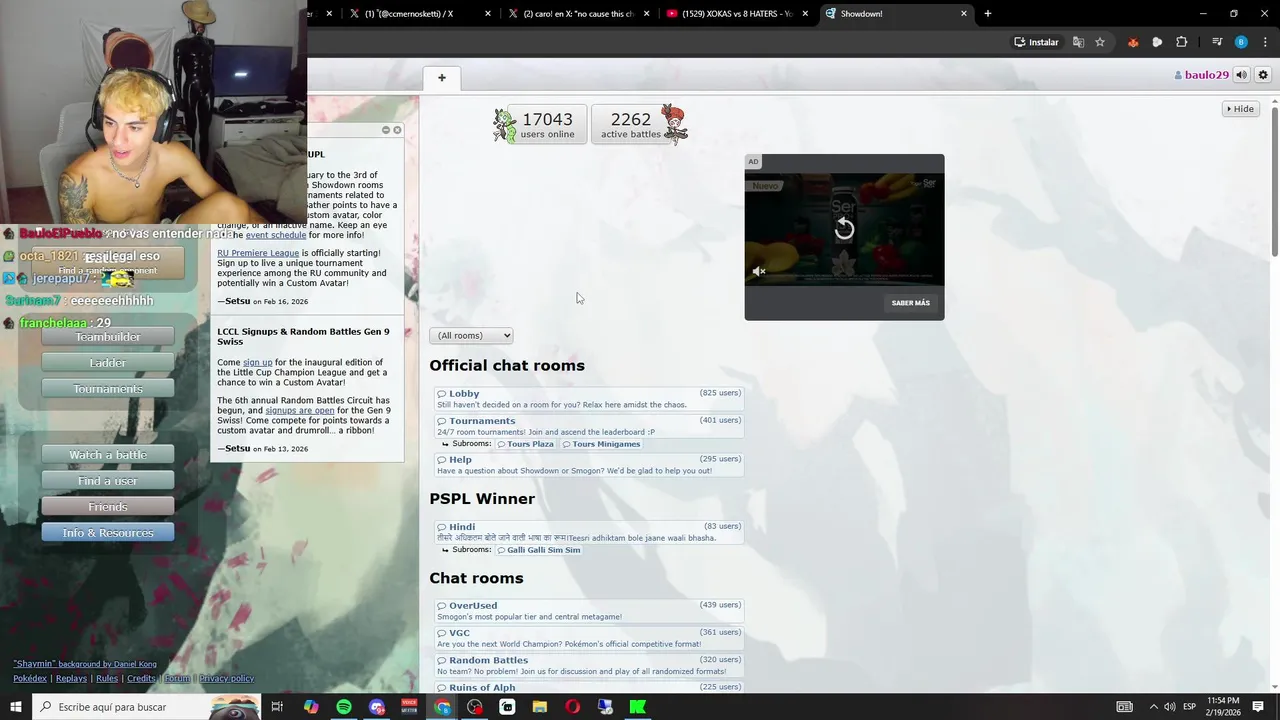This screenshot has width=1280, height=720.
Task: Join the Hindi chat room
Action: tap(589, 532)
